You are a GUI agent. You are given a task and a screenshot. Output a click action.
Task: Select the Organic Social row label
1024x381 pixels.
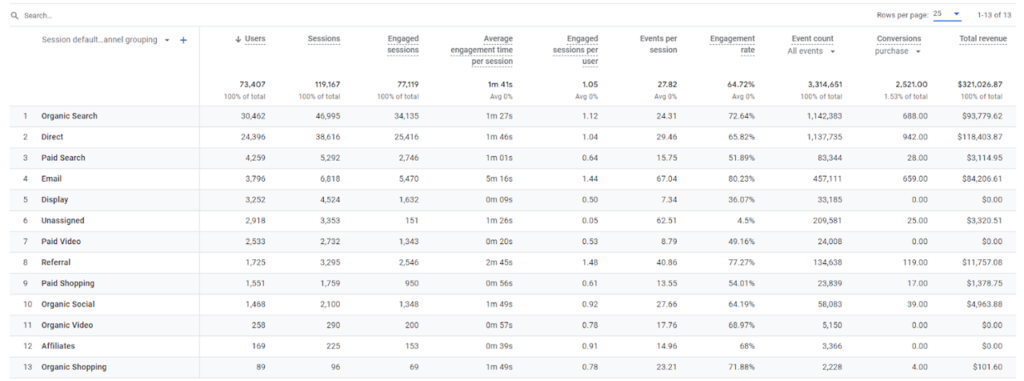coord(68,305)
